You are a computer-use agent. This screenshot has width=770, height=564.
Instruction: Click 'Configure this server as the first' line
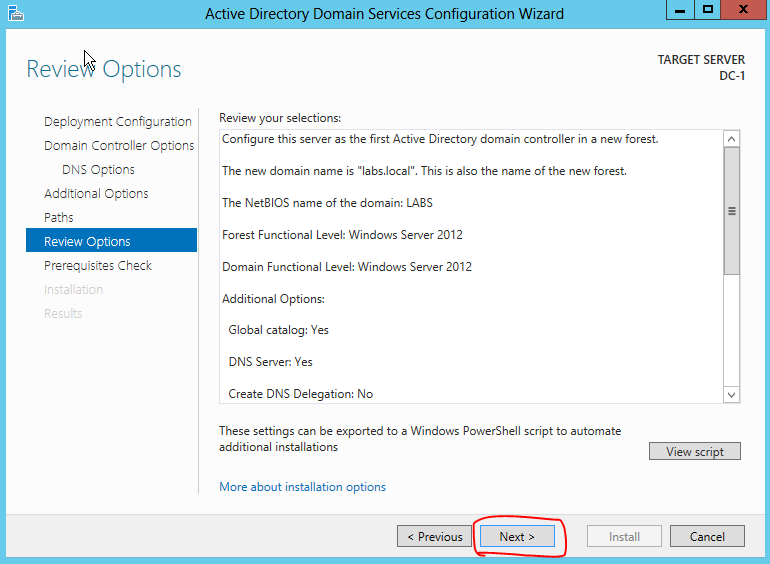440,139
